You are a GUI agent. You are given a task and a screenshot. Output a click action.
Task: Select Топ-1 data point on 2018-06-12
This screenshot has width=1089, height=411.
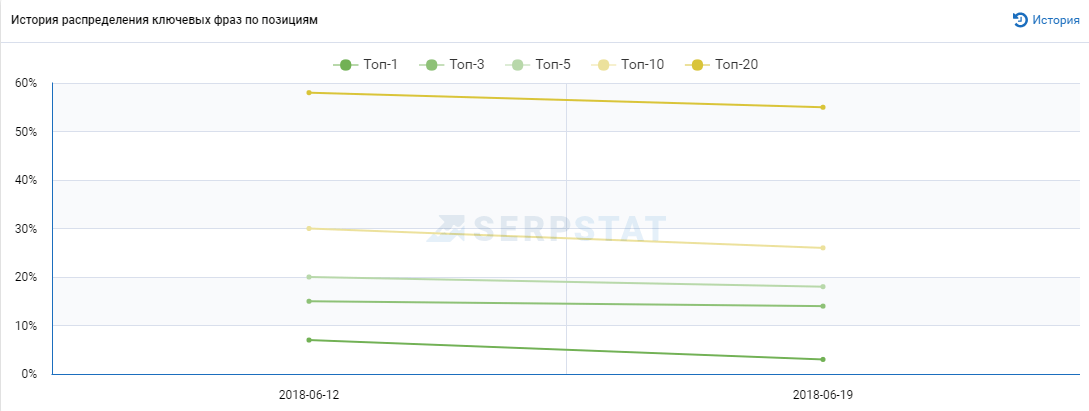[308, 340]
